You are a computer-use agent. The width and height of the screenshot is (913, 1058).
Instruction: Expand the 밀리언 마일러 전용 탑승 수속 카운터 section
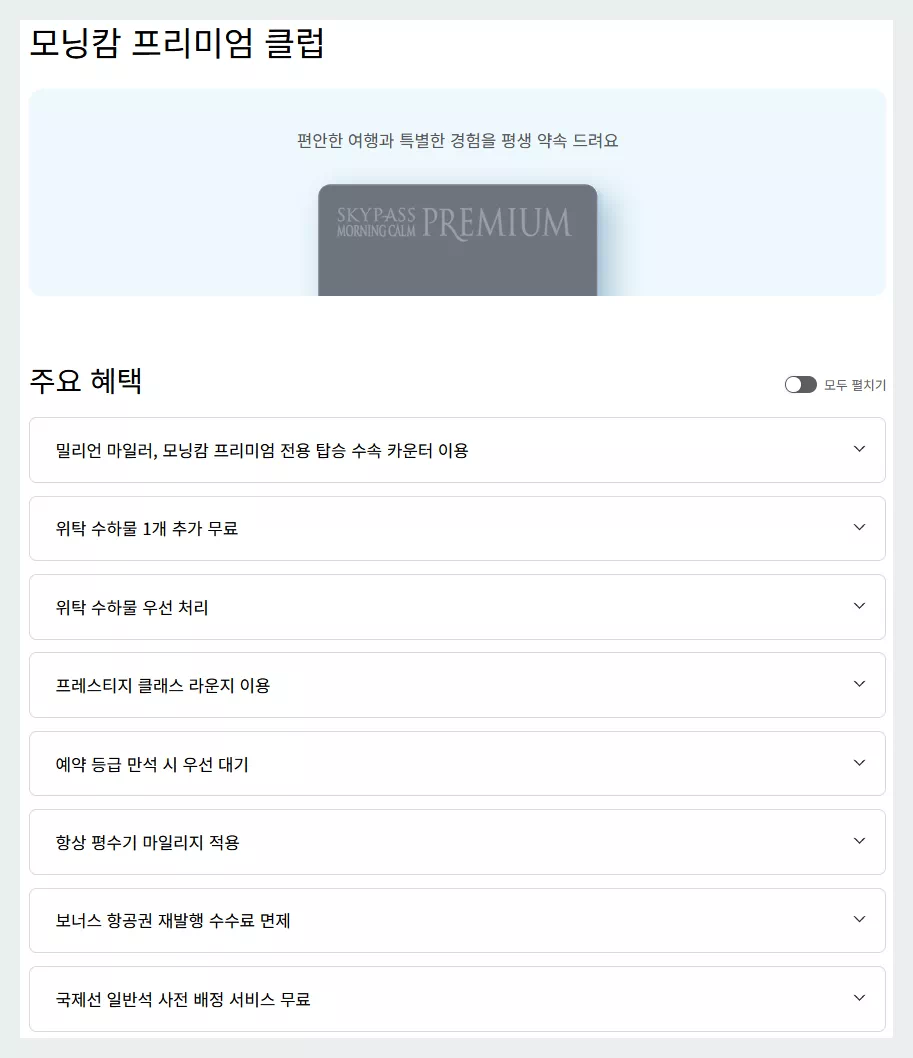tap(457, 450)
